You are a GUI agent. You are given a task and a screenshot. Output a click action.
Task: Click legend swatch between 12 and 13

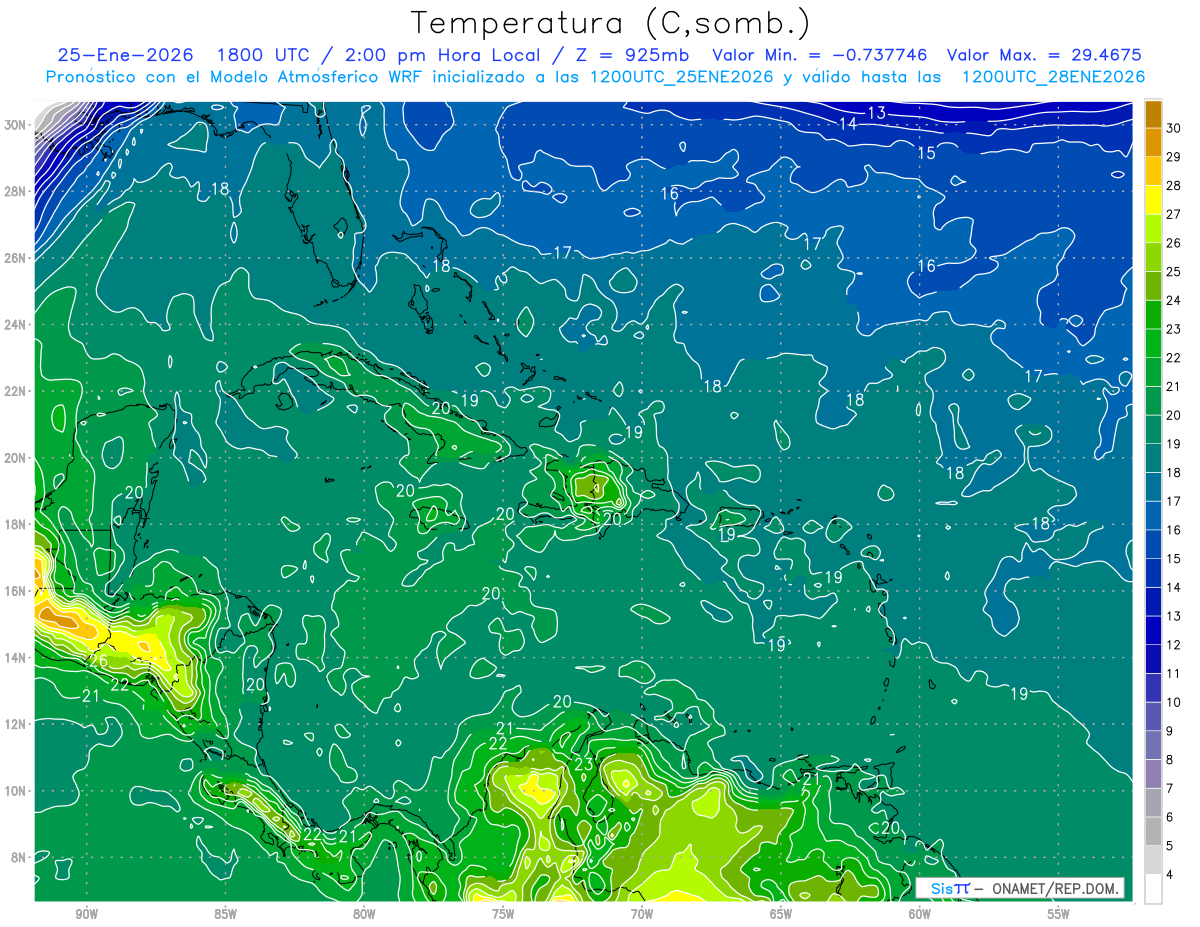point(1153,631)
